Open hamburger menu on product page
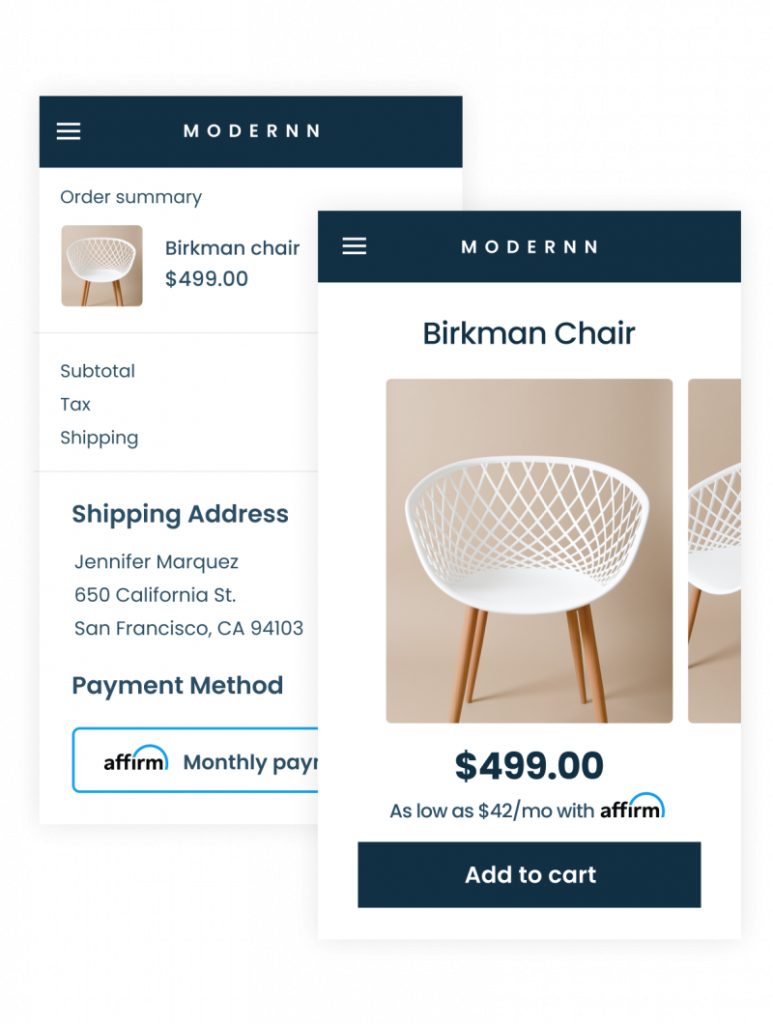Image resolution: width=773 pixels, height=1024 pixels. 355,246
